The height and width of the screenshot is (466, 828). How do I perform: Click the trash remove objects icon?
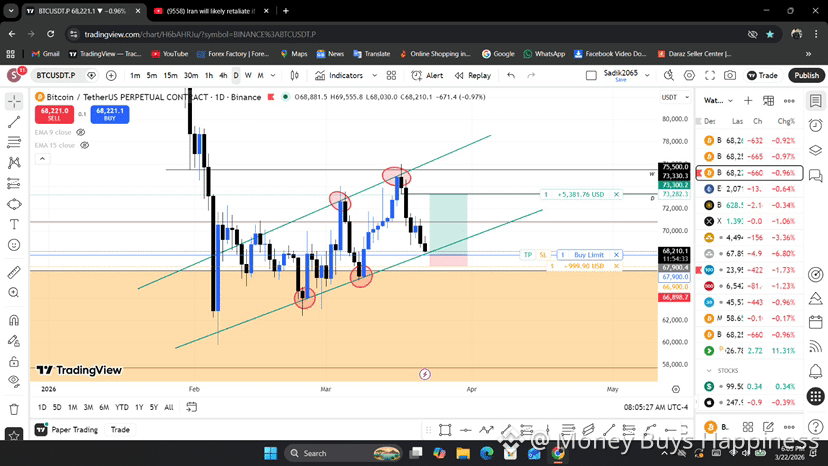point(14,409)
